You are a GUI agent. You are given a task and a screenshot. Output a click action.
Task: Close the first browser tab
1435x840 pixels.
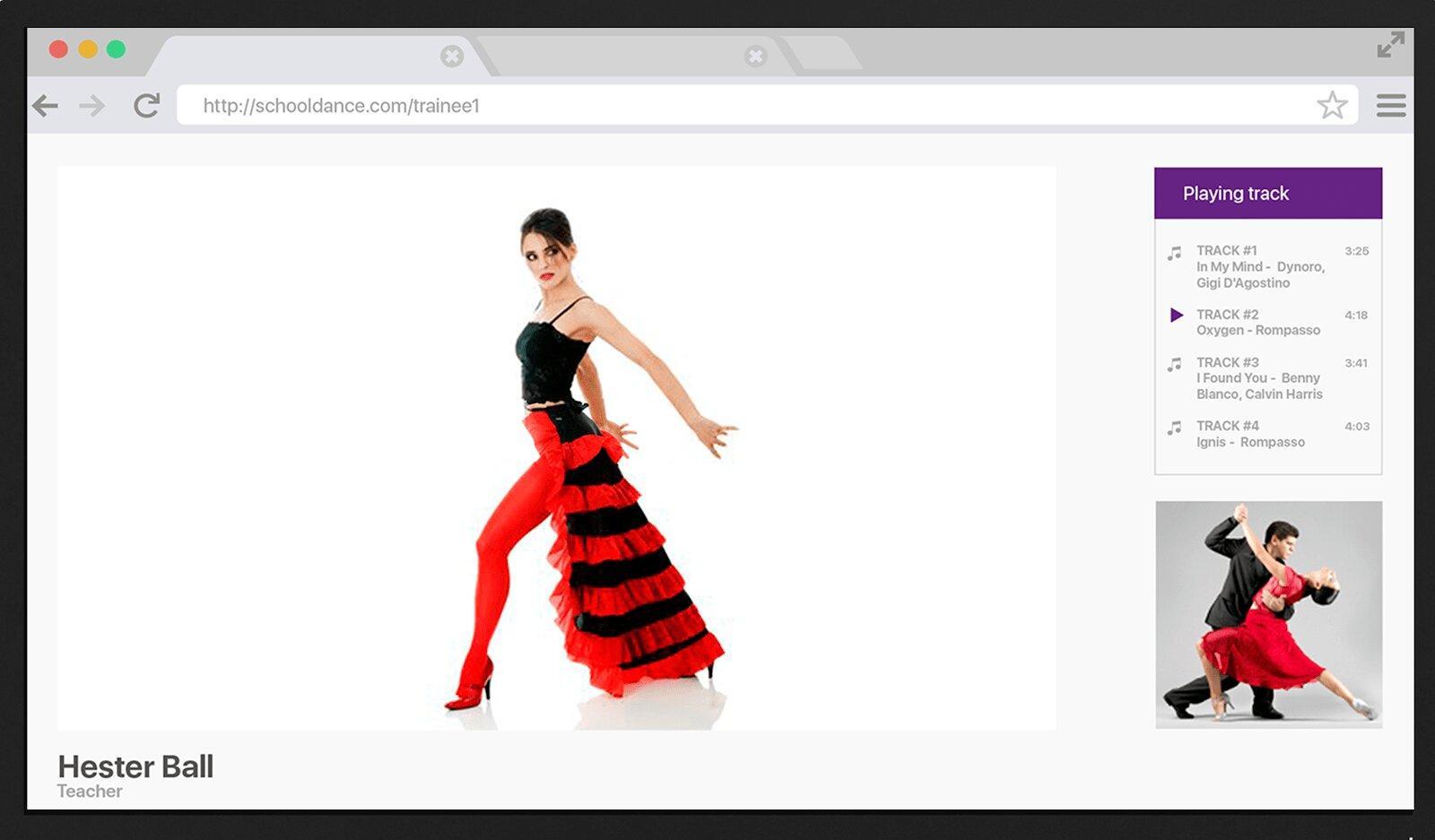click(x=452, y=56)
